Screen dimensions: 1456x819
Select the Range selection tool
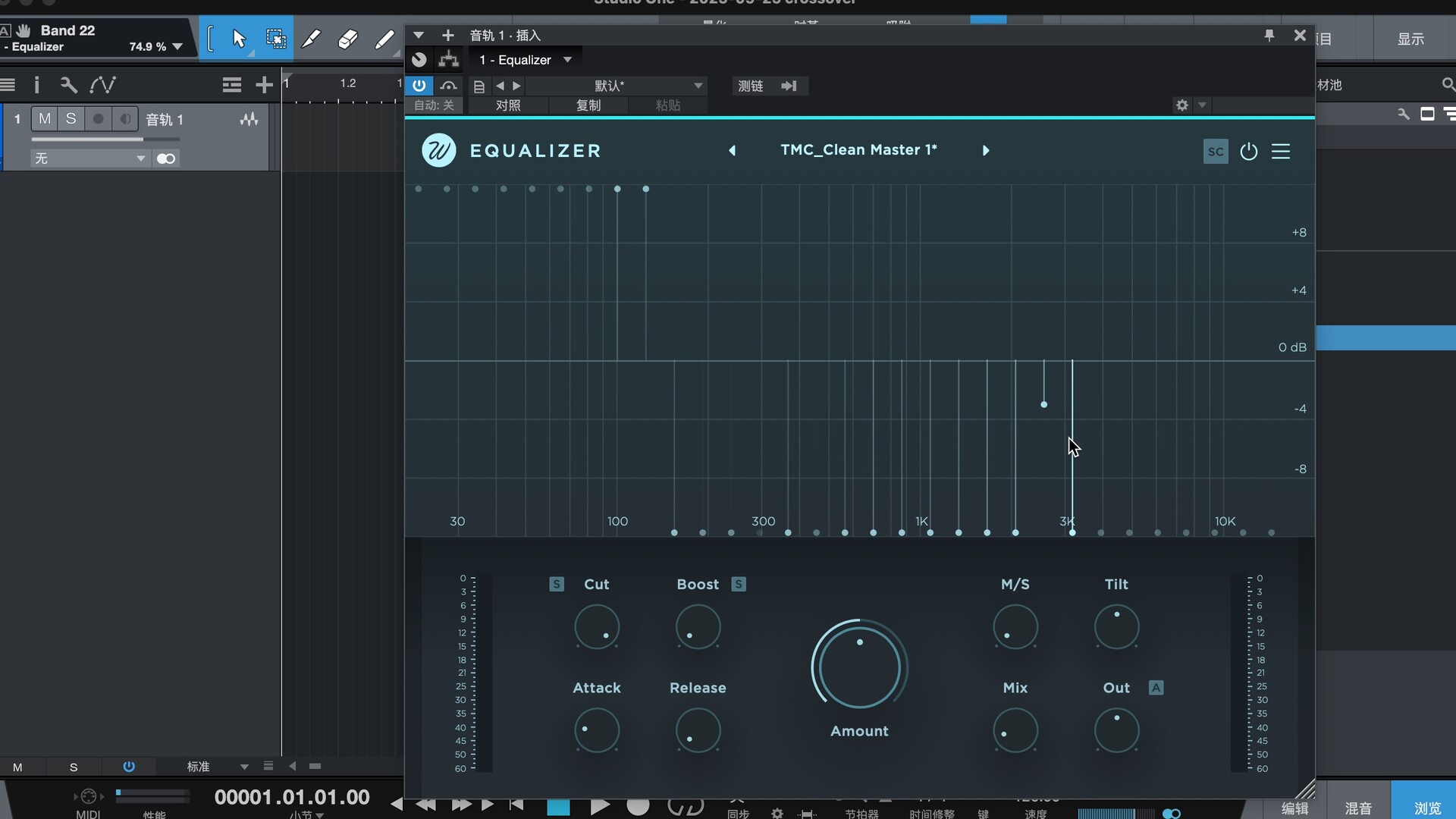pos(275,39)
